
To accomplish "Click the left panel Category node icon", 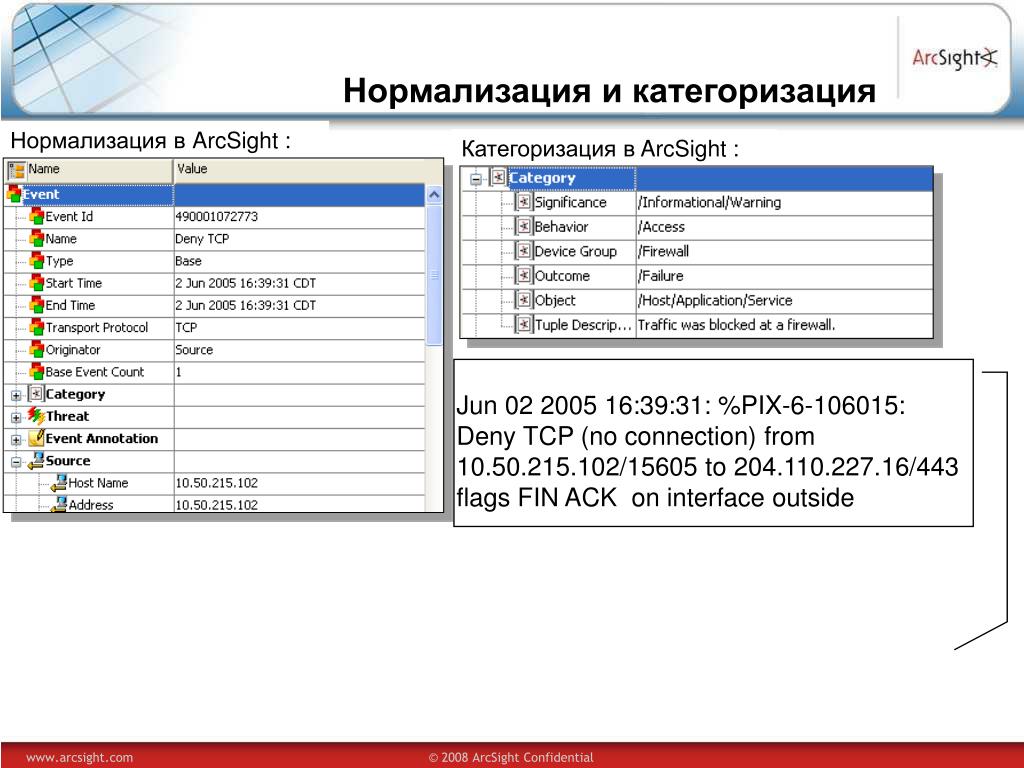I will (37, 394).
